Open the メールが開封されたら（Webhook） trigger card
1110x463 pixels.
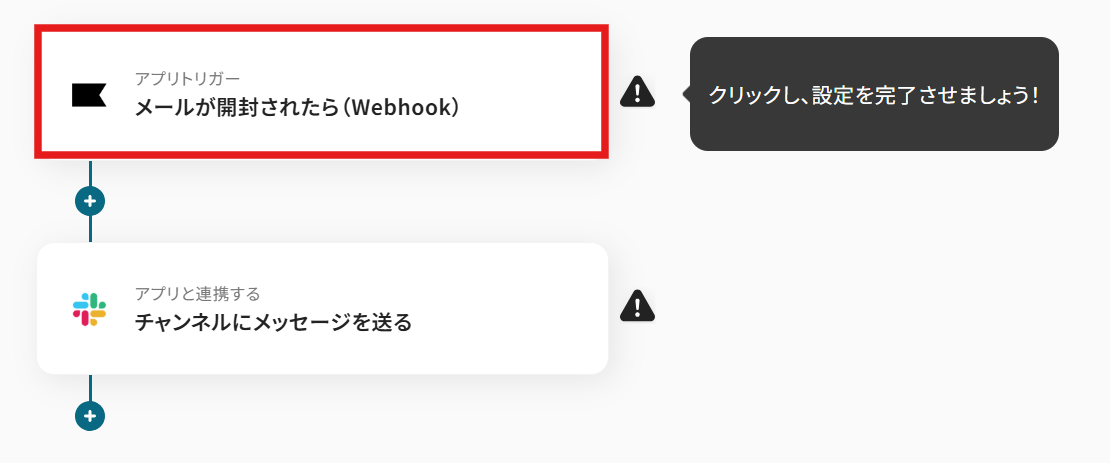322,91
